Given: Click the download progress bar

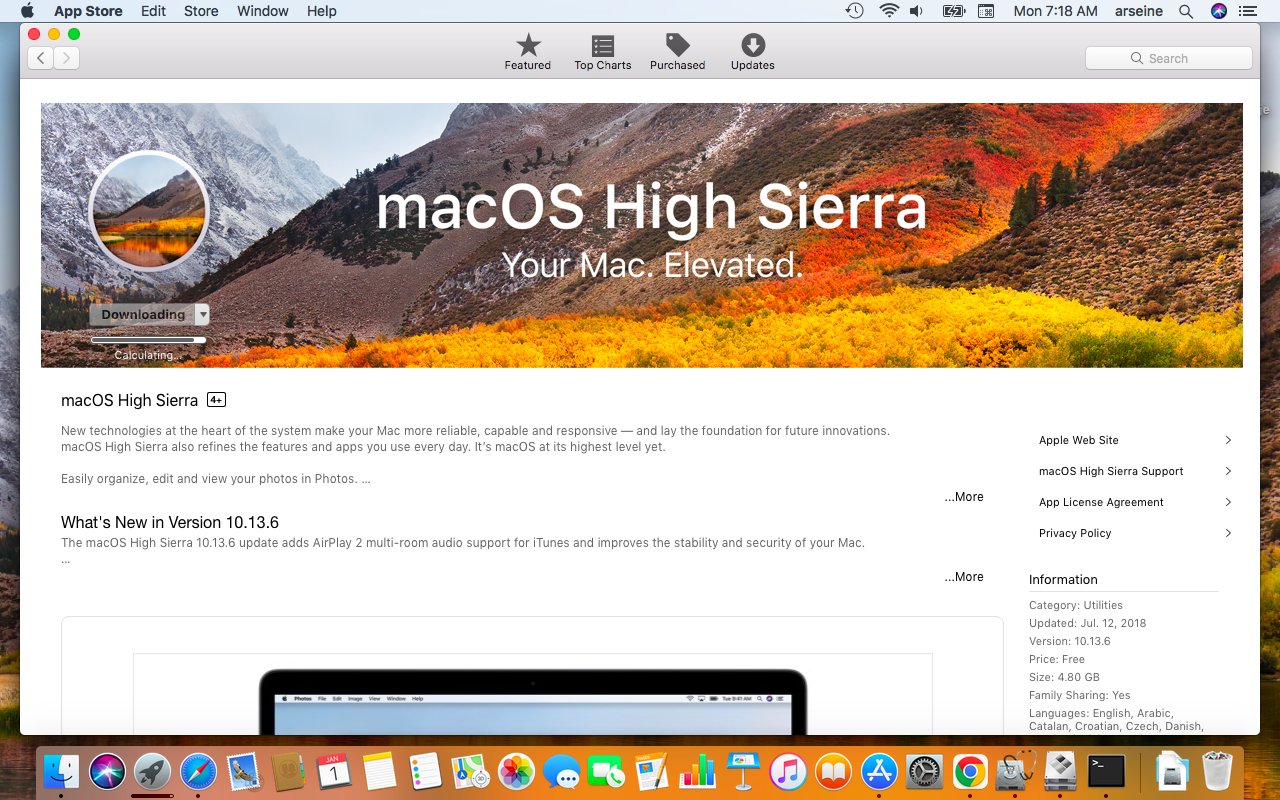Looking at the screenshot, I should point(148,340).
